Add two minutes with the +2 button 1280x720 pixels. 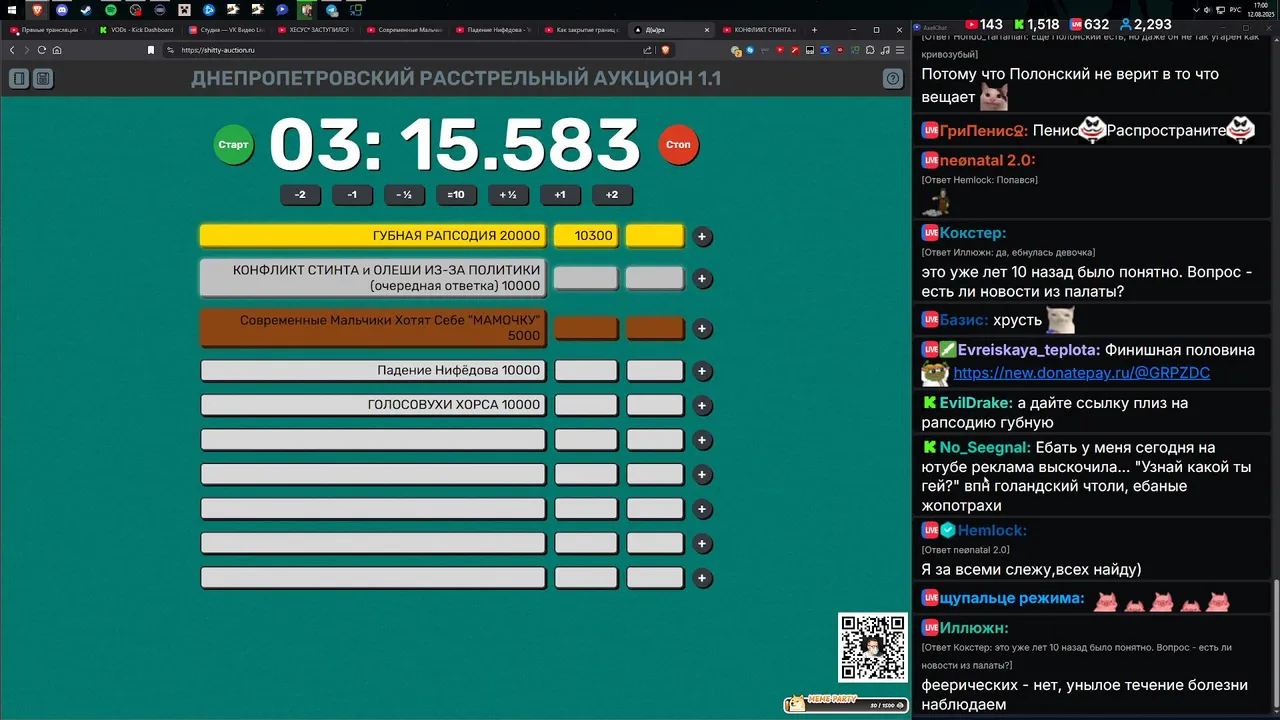coord(612,195)
